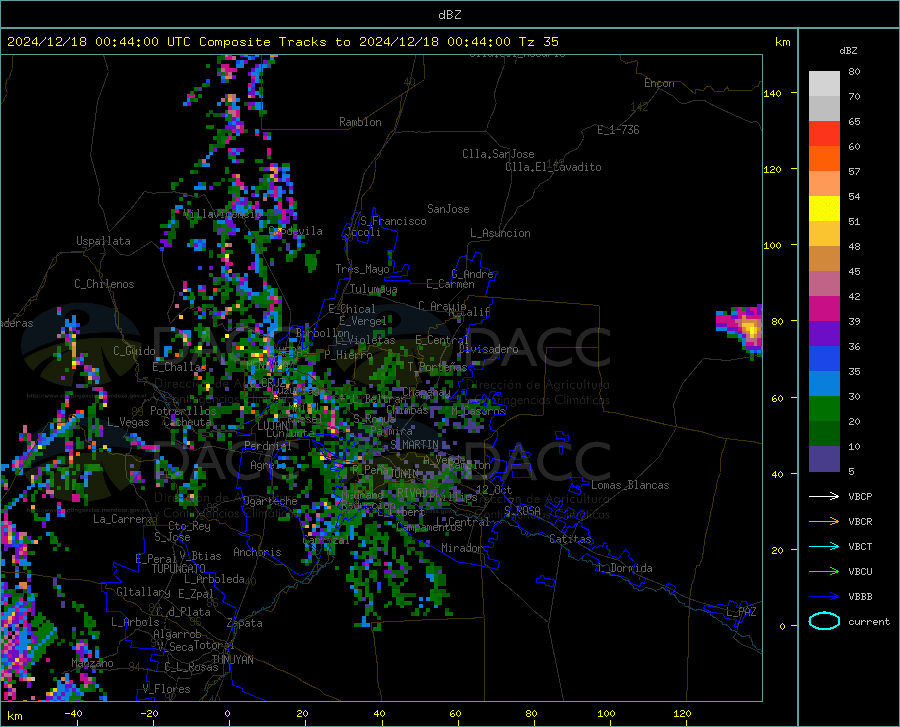Click the 'Ugarteche' map label

270,501
